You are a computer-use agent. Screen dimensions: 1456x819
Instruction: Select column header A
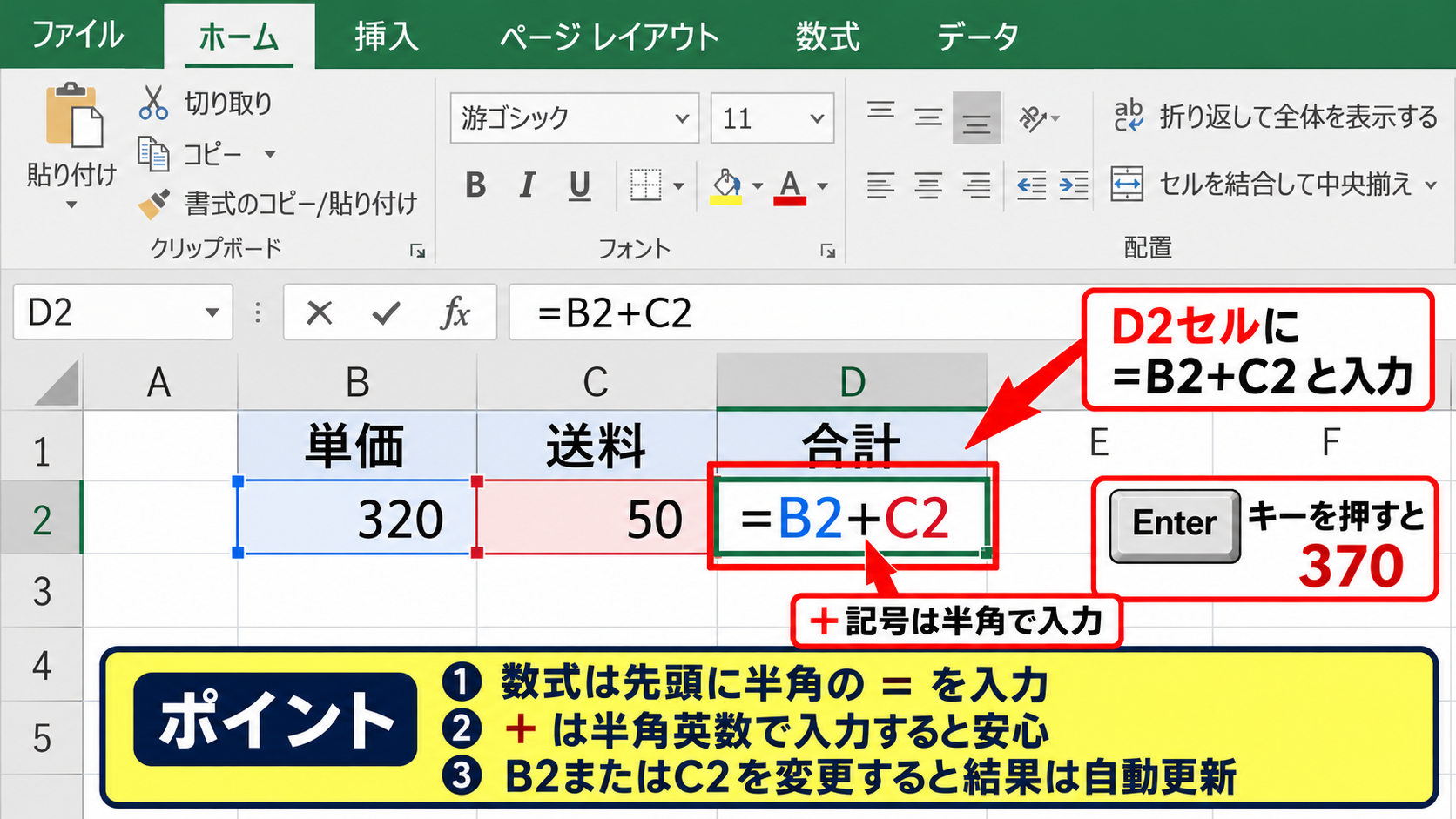tap(159, 382)
